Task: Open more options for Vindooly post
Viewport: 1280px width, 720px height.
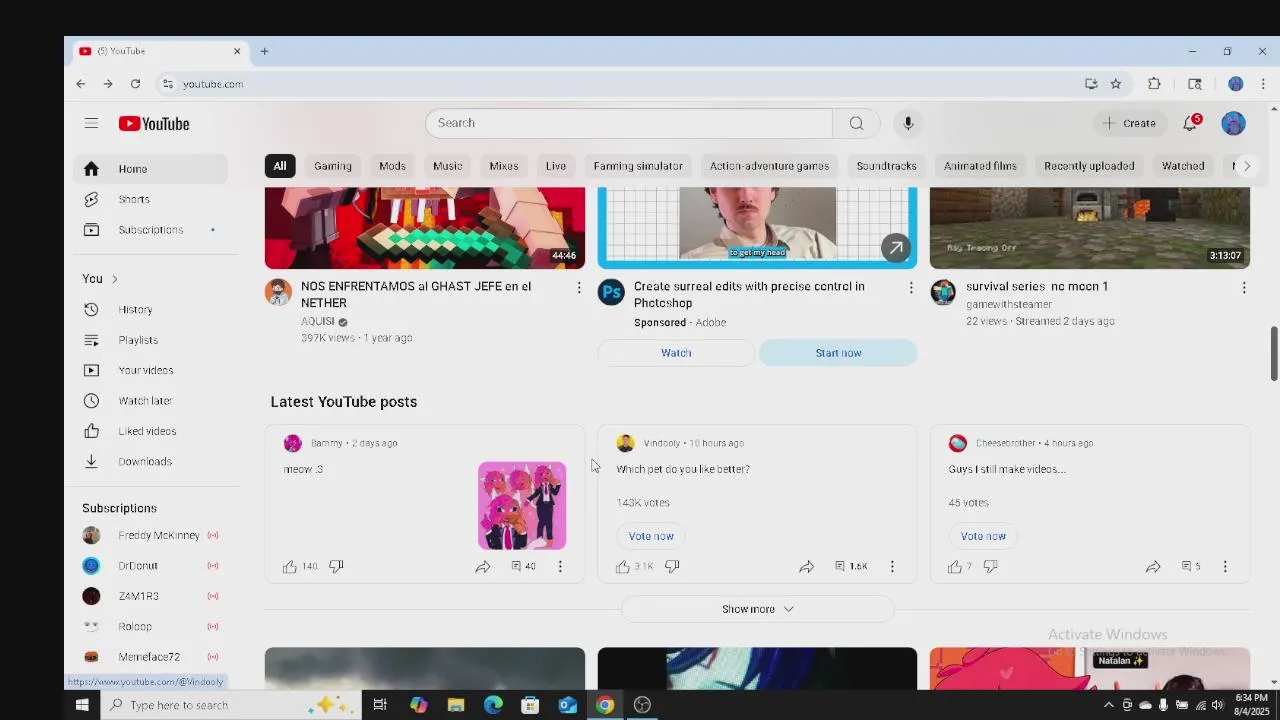Action: (892, 567)
